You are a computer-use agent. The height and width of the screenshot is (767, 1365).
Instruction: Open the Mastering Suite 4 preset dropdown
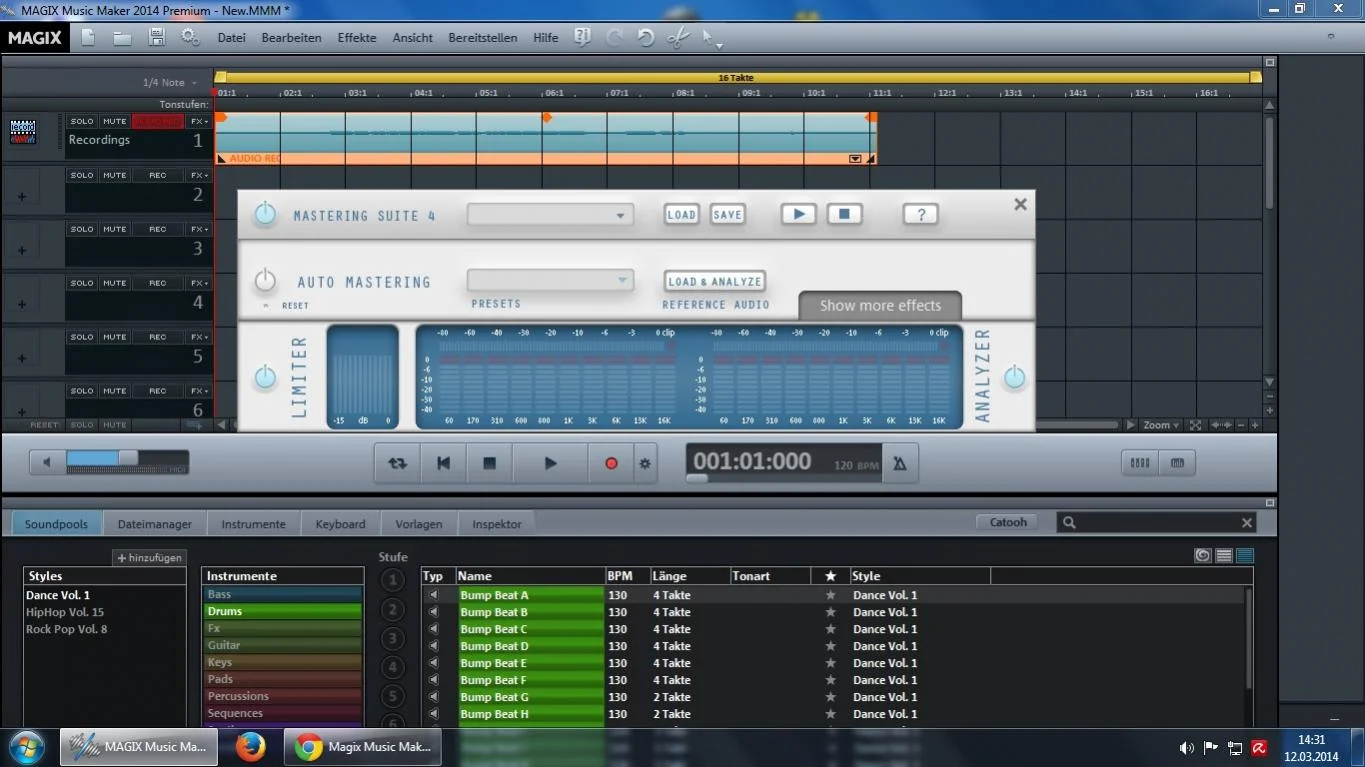550,215
